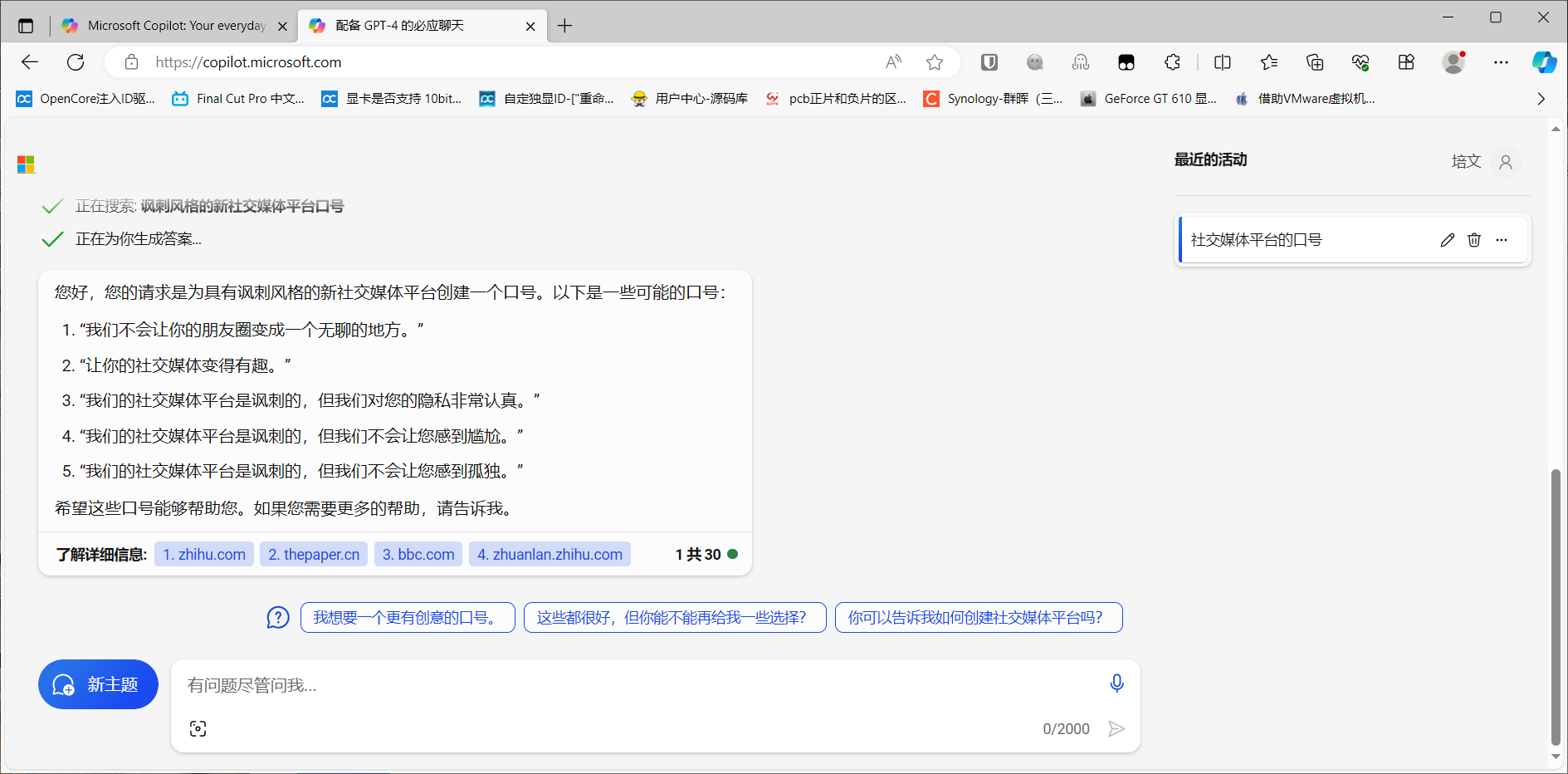
Task: Rename the 社交媒体平台的口号 chat with pencil icon
Action: pos(1447,240)
